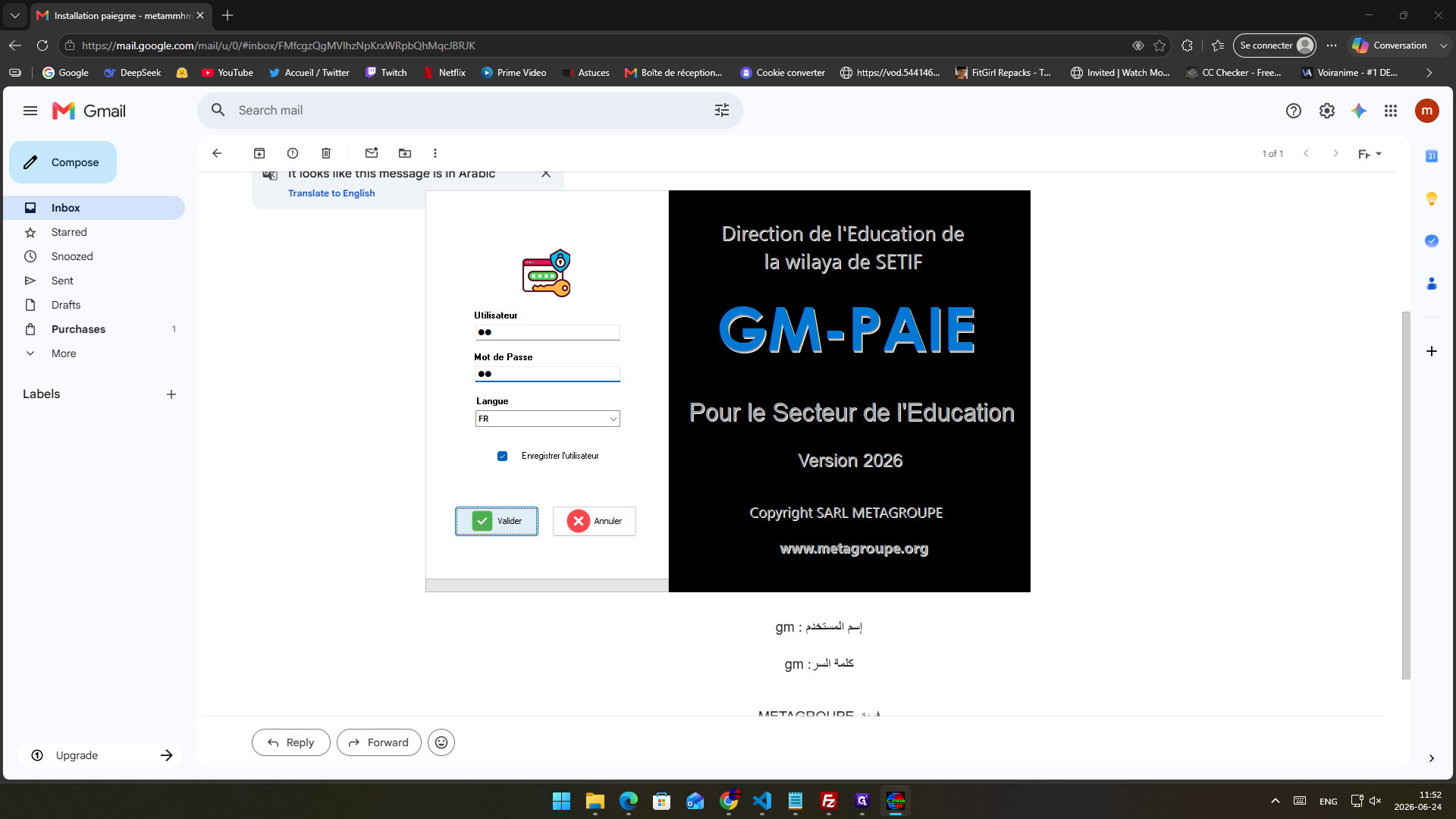Report spam icon in toolbar
The height and width of the screenshot is (819, 1456).
[x=293, y=153]
